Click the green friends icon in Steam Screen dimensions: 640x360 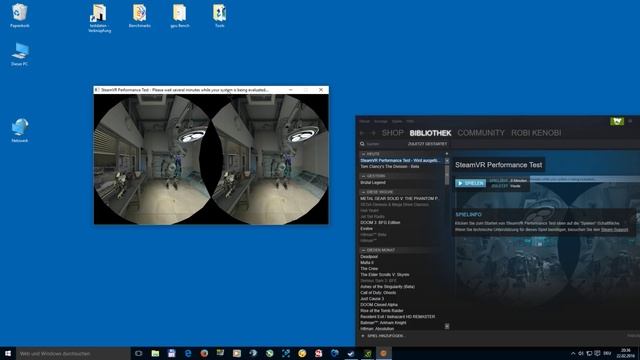point(617,121)
